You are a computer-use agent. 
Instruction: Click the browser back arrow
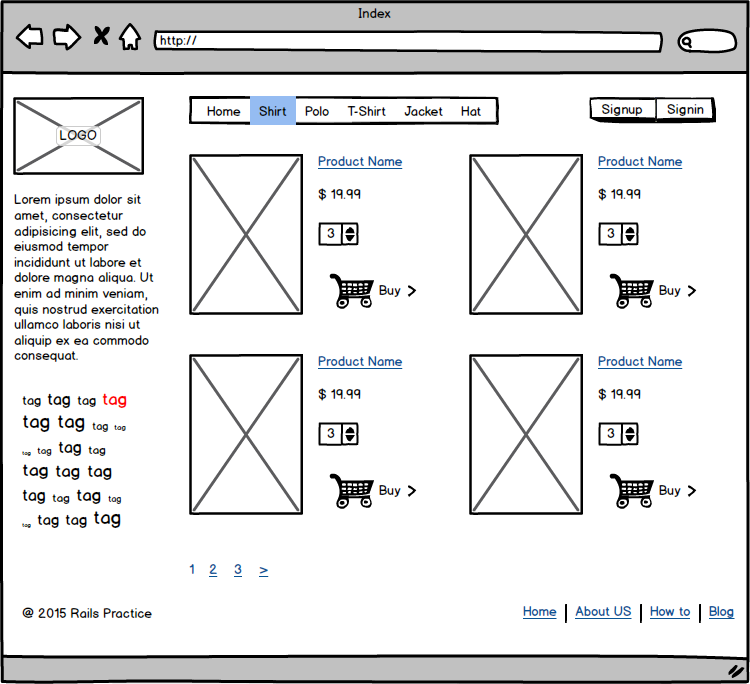click(x=29, y=38)
